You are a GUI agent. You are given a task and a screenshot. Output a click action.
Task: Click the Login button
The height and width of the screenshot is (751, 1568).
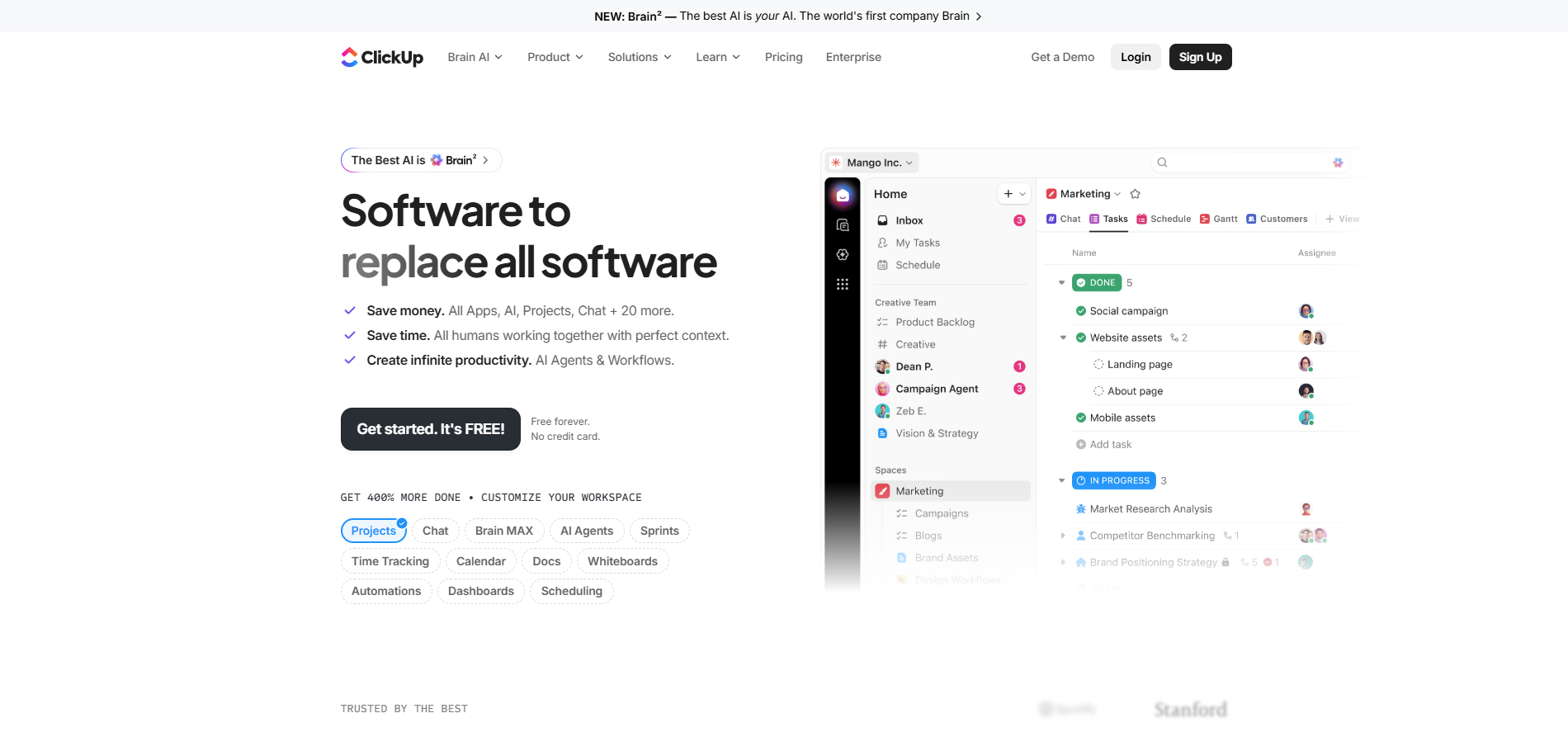click(1136, 57)
